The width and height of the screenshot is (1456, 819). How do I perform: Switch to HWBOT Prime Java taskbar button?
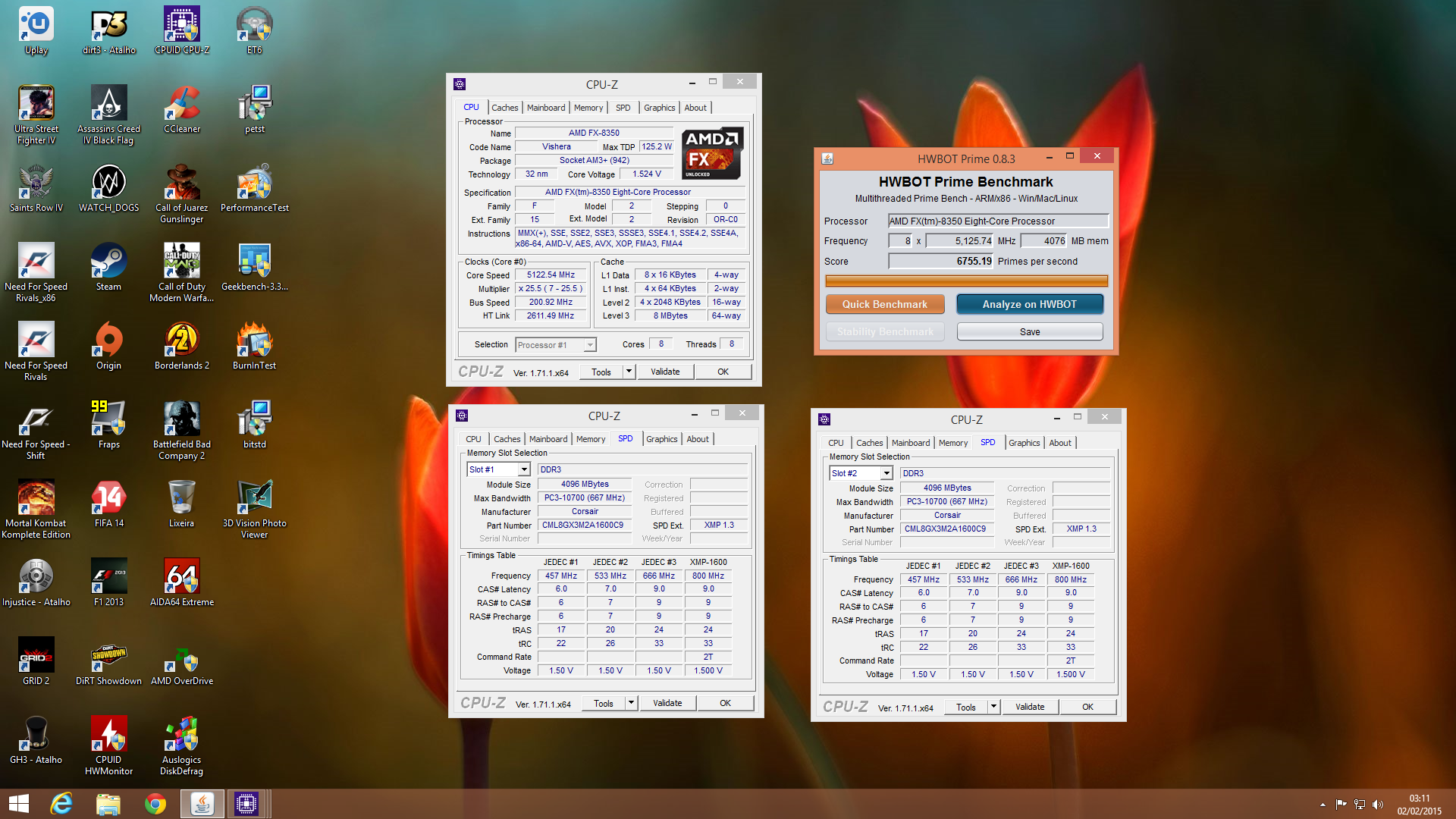coord(202,804)
